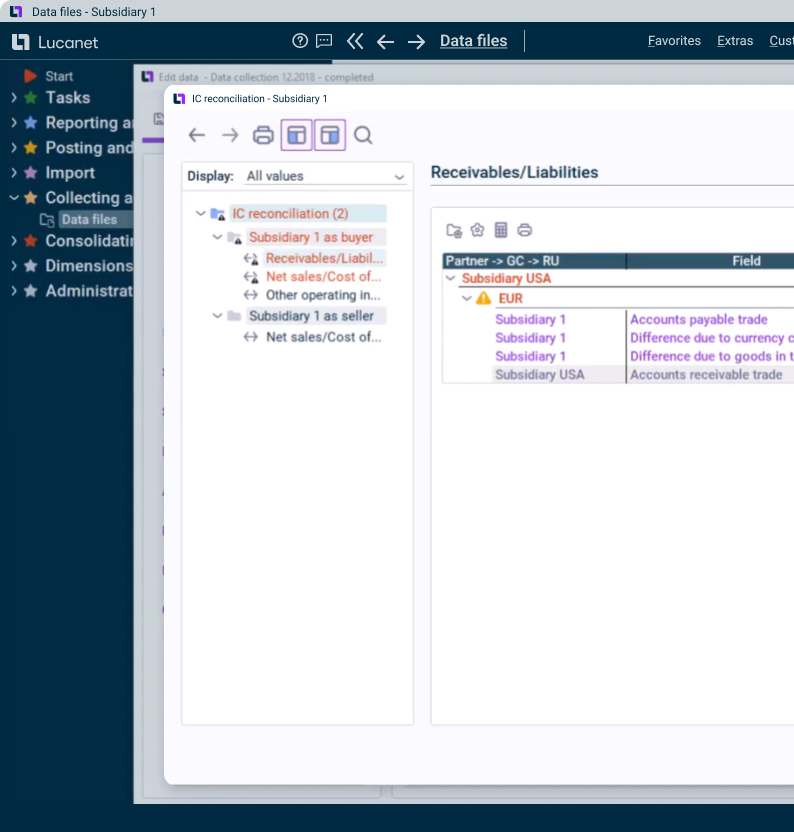This screenshot has height=832, width=794.
Task: Click the gear-badge icon above the table
Action: click(477, 230)
